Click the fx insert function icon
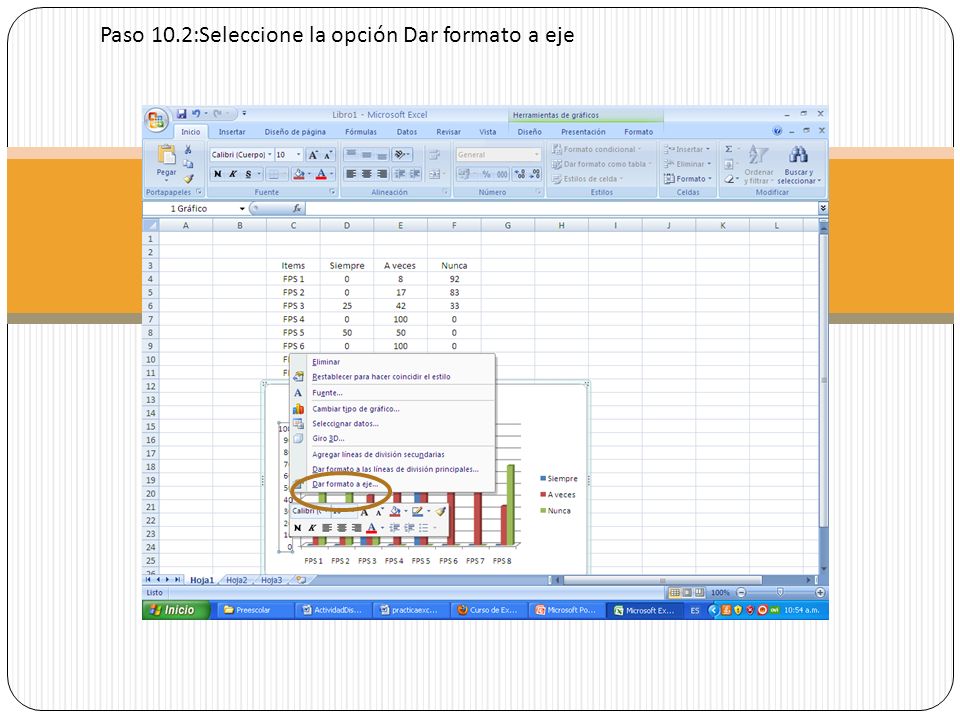This screenshot has height=720, width=960. [x=297, y=209]
